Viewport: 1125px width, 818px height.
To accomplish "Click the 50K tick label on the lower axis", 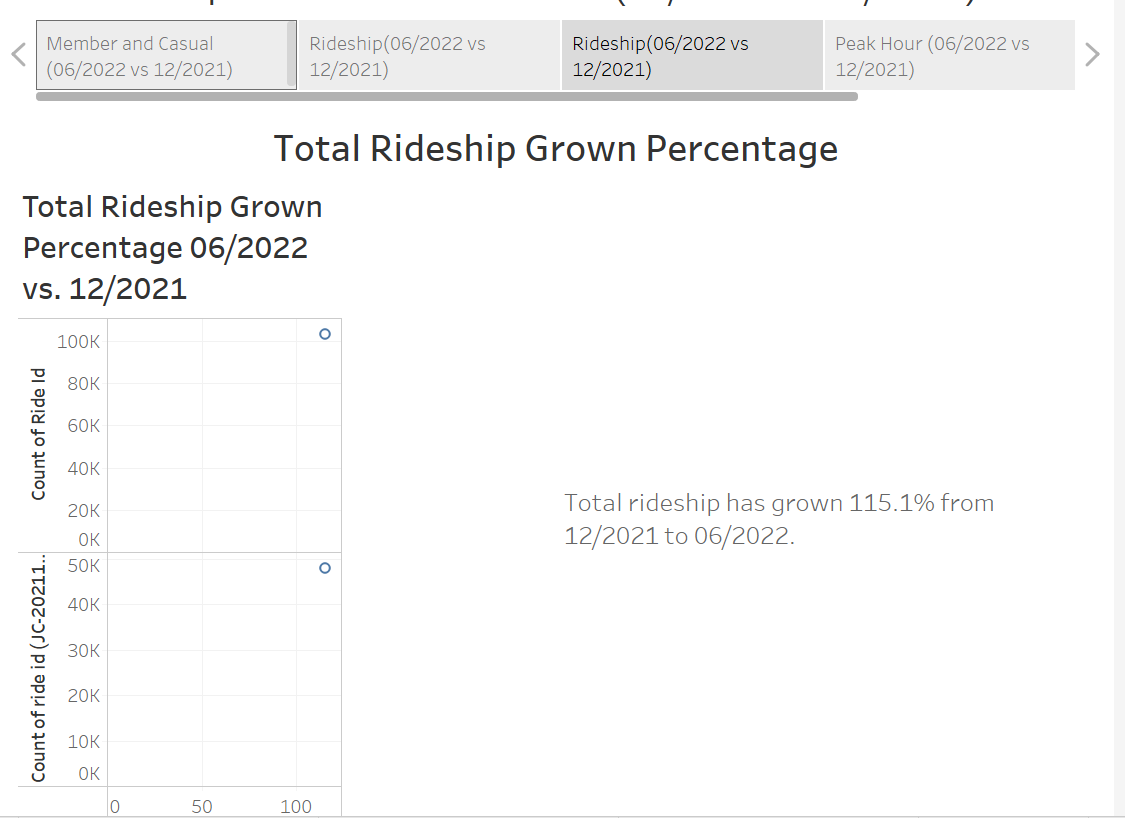I will pos(85,565).
